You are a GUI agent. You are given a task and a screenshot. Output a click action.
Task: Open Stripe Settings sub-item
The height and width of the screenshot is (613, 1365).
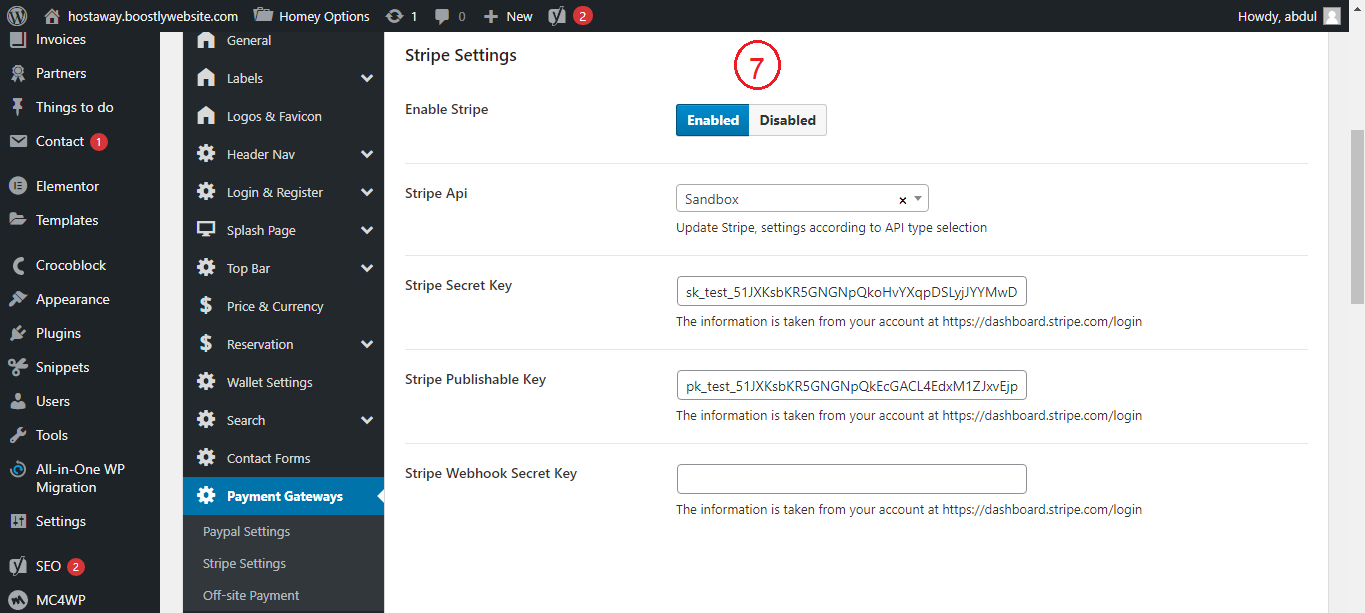[x=244, y=563]
